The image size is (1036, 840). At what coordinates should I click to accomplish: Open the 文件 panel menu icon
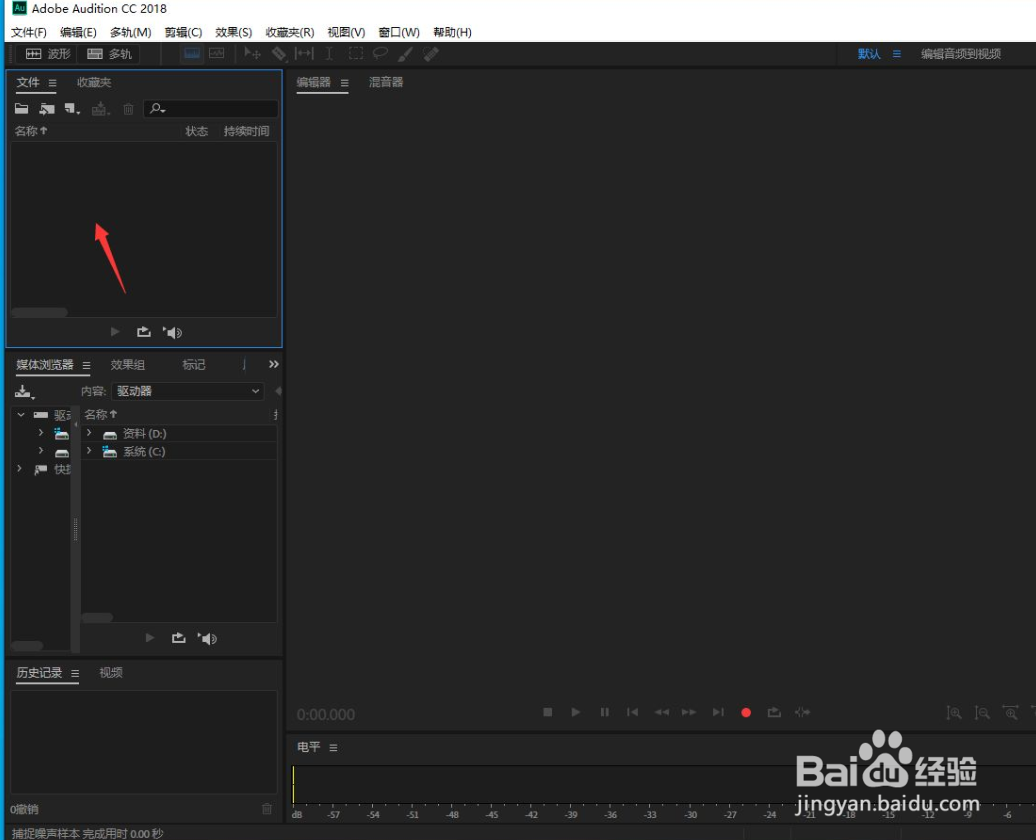[52, 83]
